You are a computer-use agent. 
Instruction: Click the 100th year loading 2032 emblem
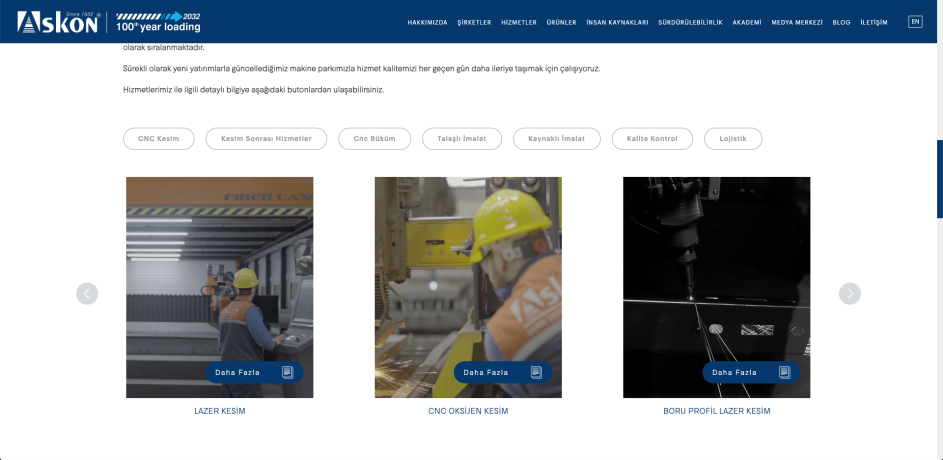(x=158, y=21)
